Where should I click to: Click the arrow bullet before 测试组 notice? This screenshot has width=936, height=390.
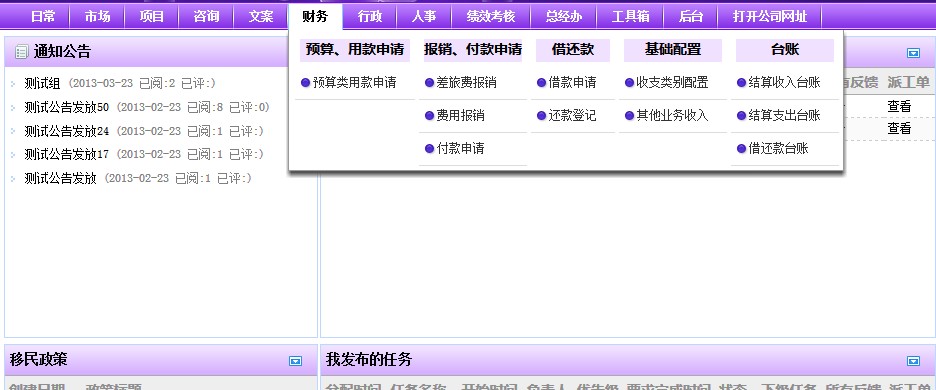[13, 84]
